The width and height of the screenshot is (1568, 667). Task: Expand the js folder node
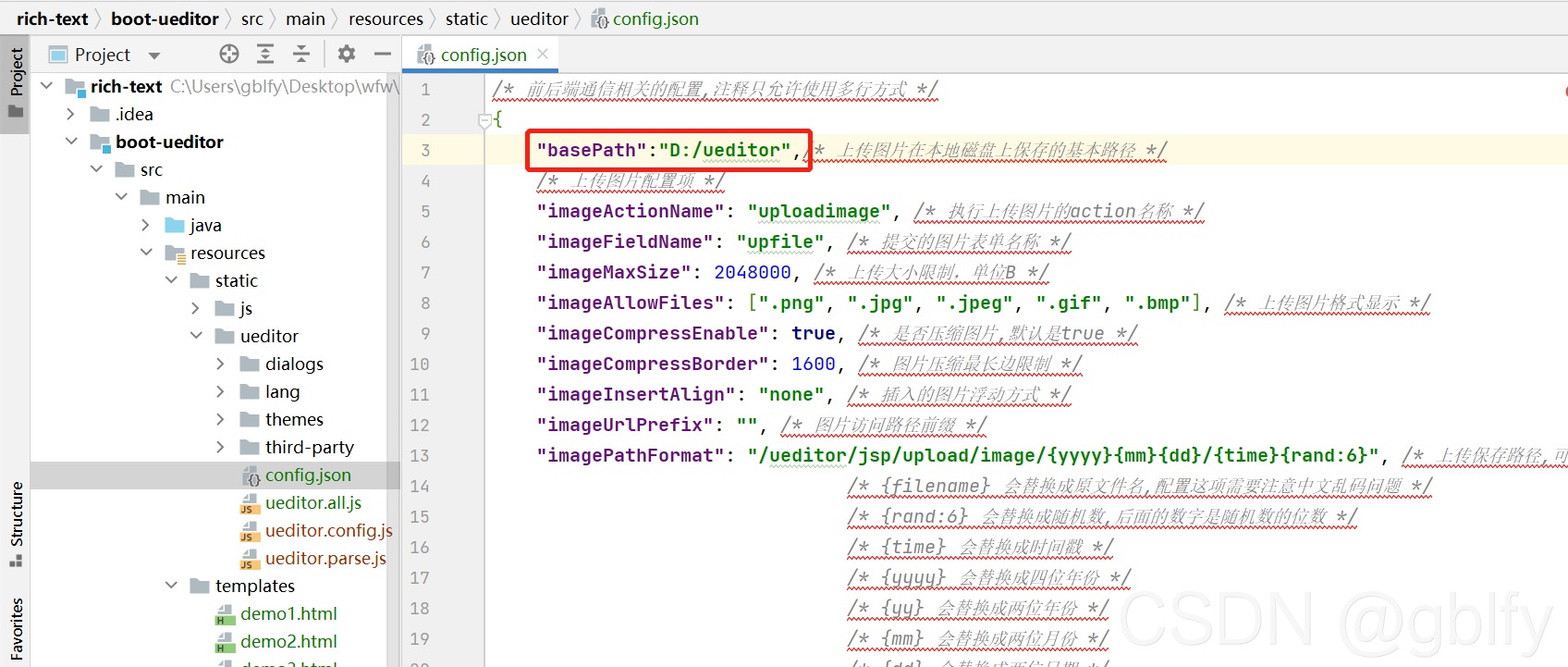196,308
